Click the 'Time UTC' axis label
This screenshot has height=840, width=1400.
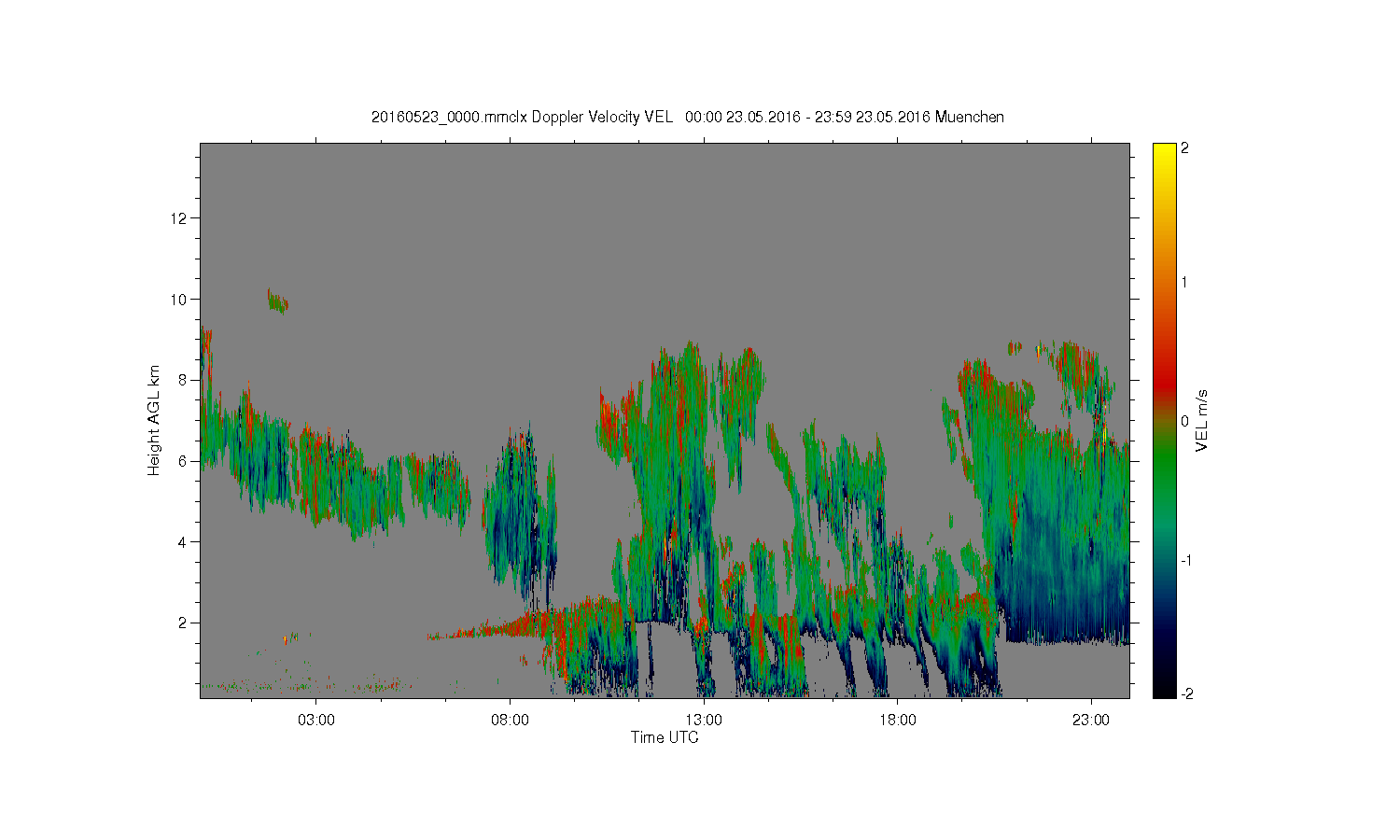[665, 737]
